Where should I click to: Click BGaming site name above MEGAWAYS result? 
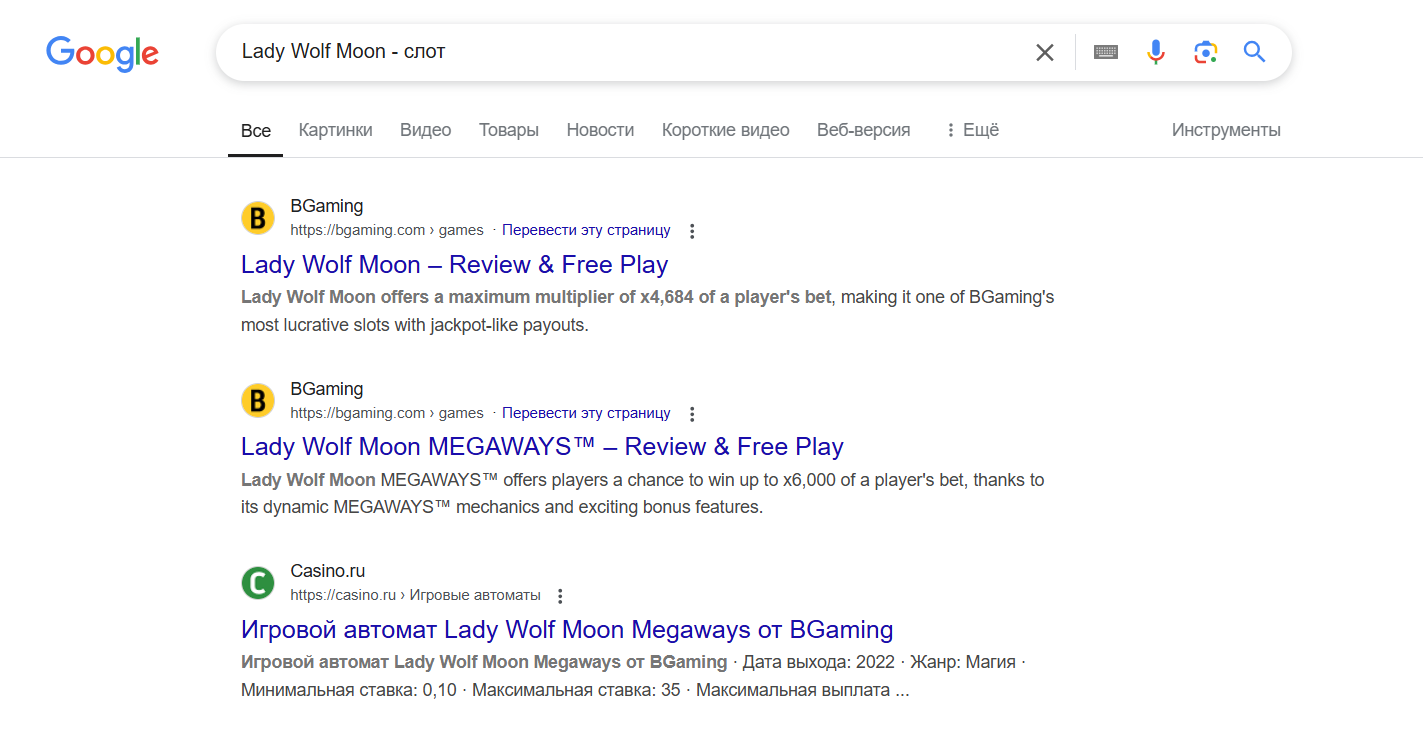click(327, 389)
